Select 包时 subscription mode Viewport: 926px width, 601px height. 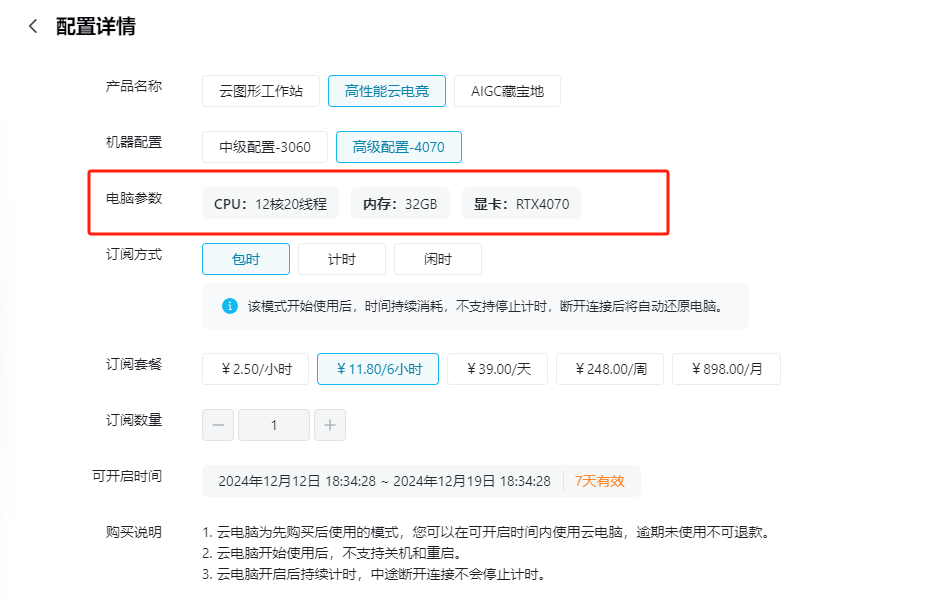pyautogui.click(x=246, y=259)
